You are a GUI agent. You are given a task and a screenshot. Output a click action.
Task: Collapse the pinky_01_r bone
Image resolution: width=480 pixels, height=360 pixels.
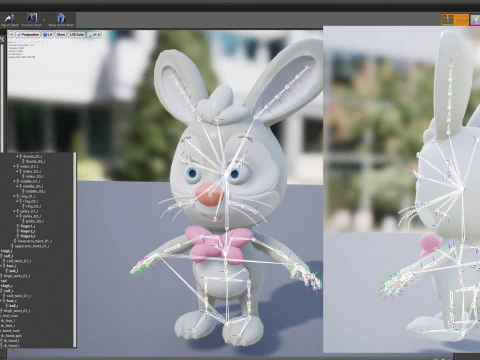[14, 211]
